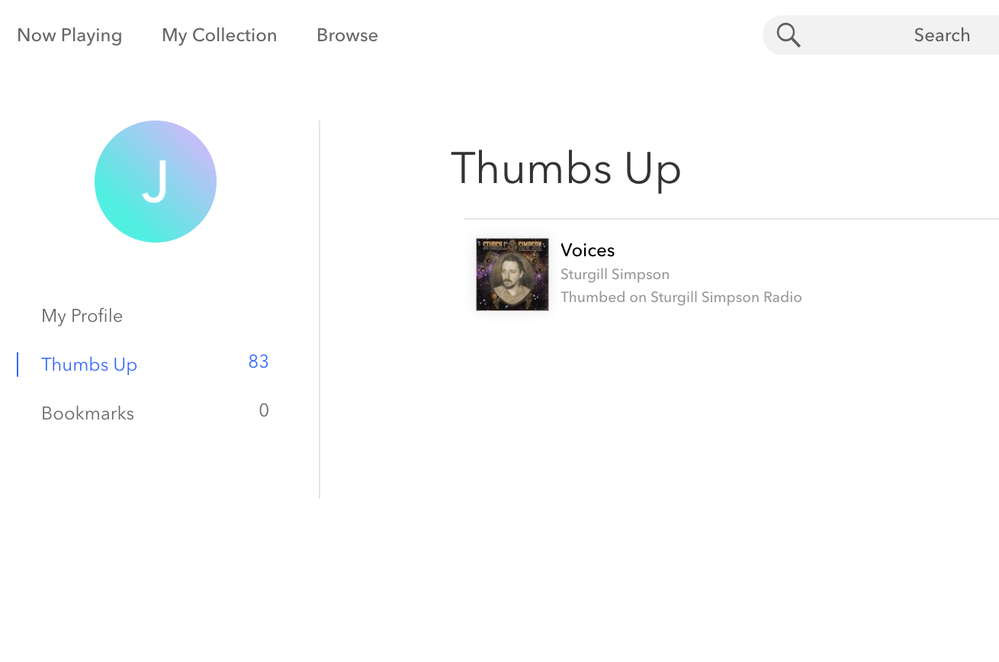Open the My Collection tab
Screen dimensions: 999x662
pyautogui.click(x=219, y=35)
